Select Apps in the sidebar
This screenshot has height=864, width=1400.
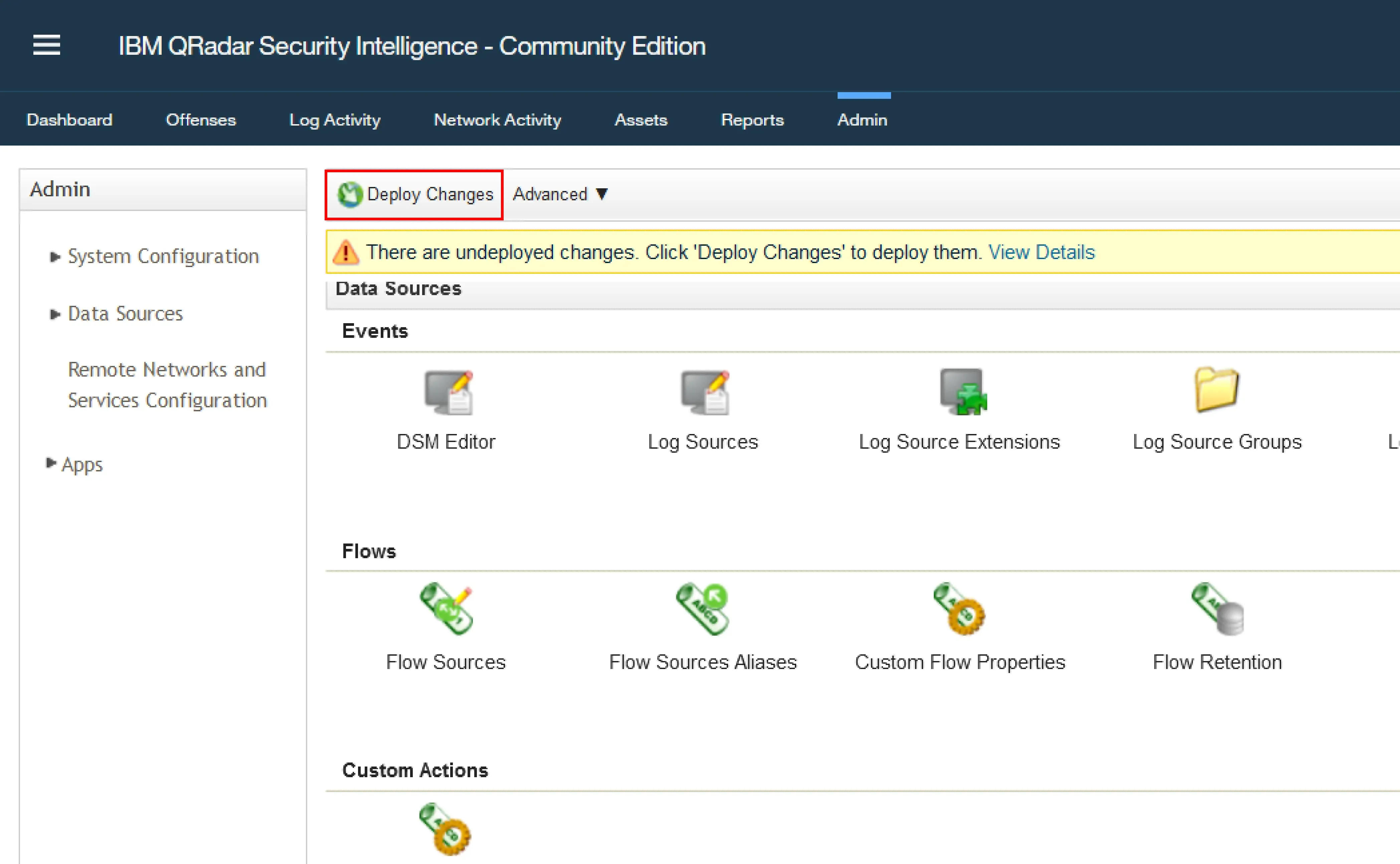(x=82, y=465)
